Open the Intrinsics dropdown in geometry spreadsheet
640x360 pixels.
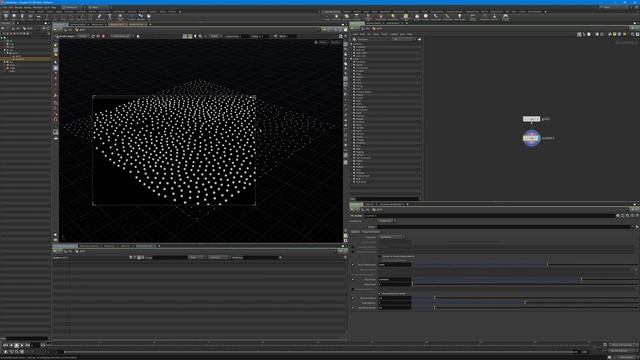click(x=218, y=258)
